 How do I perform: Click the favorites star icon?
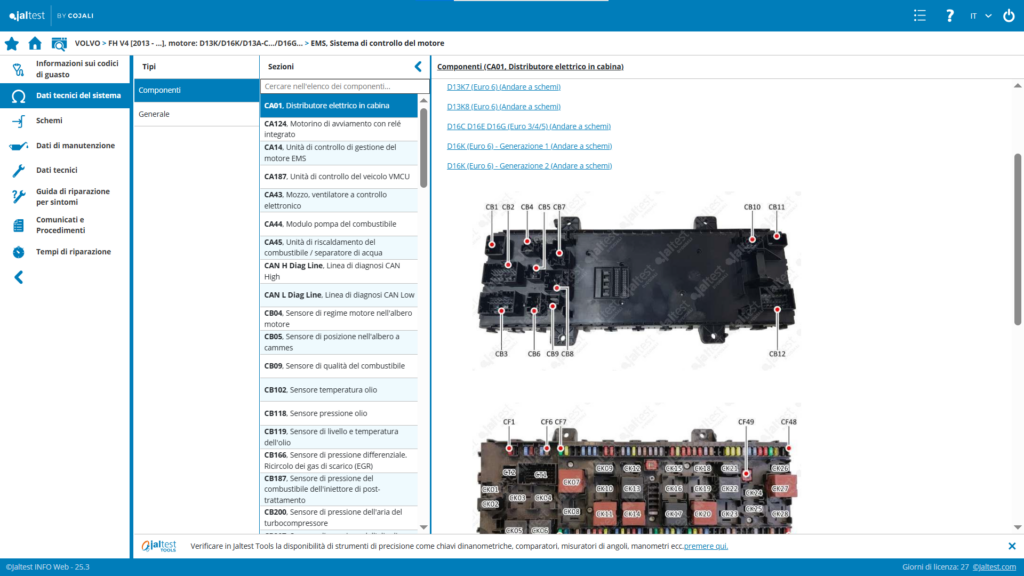(12, 44)
